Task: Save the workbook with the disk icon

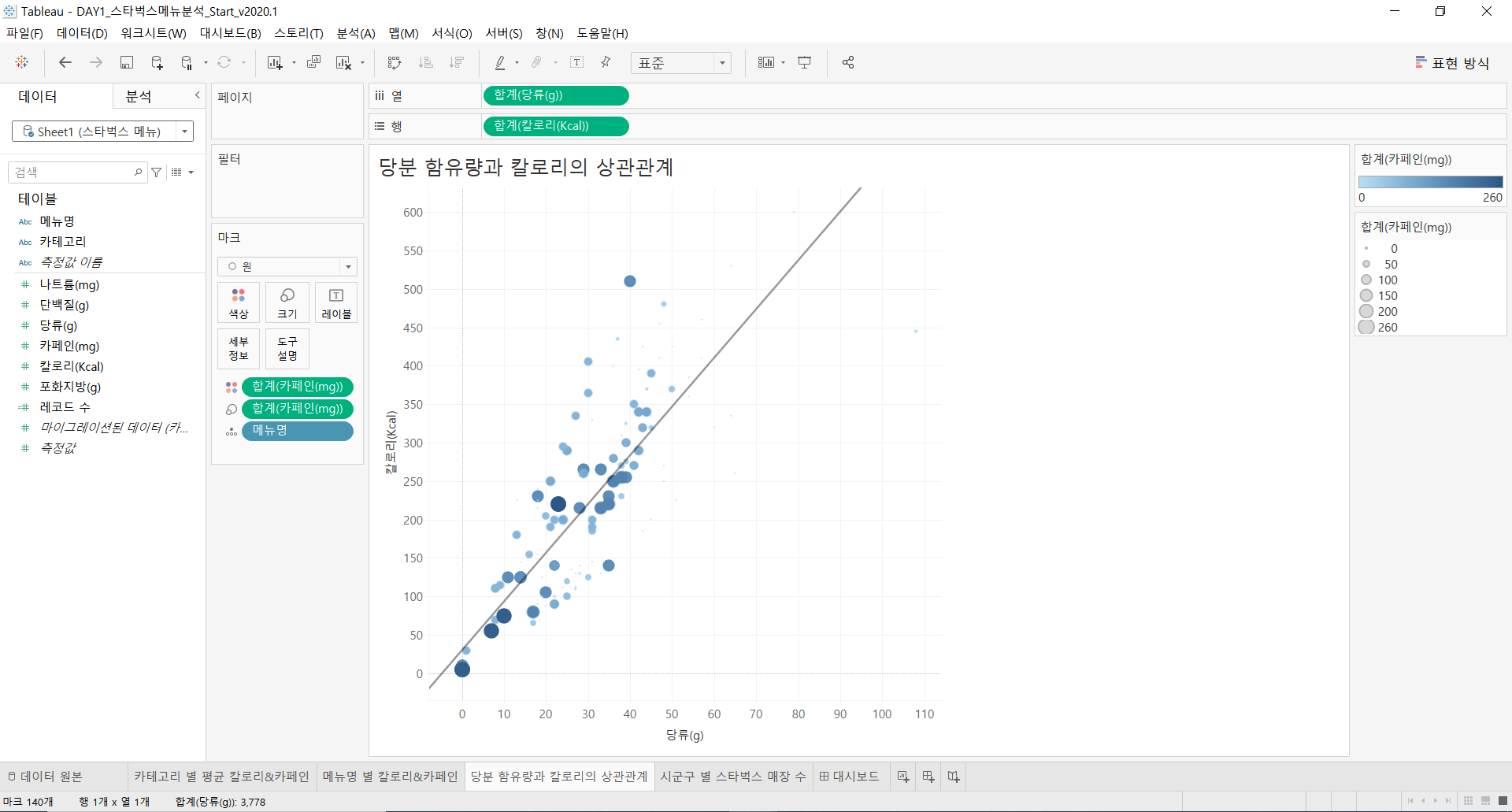Action: pos(126,62)
